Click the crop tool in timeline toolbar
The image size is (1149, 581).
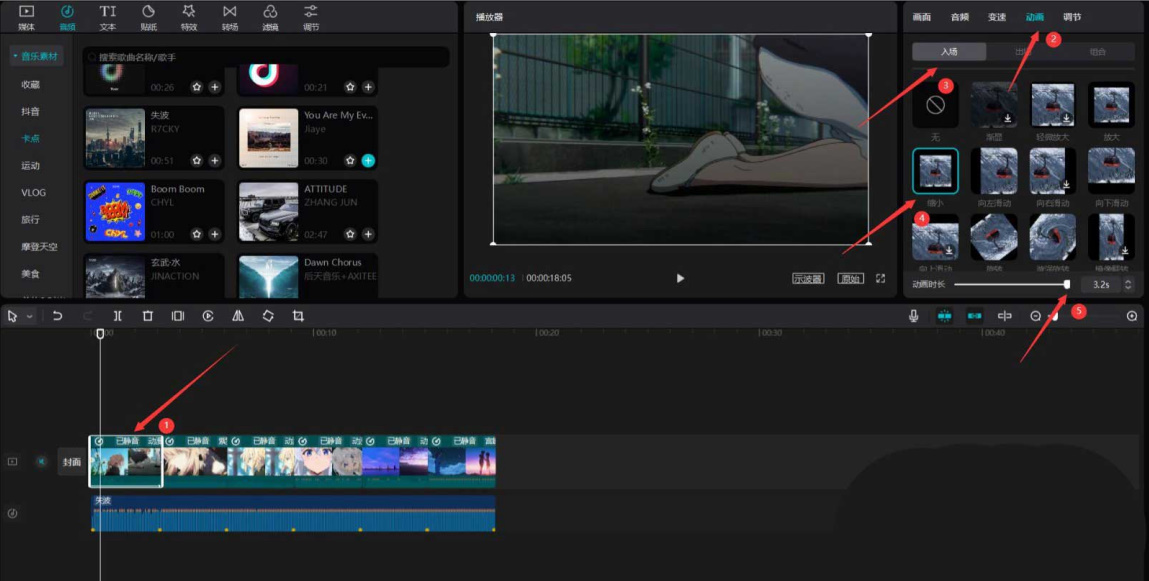[298, 316]
